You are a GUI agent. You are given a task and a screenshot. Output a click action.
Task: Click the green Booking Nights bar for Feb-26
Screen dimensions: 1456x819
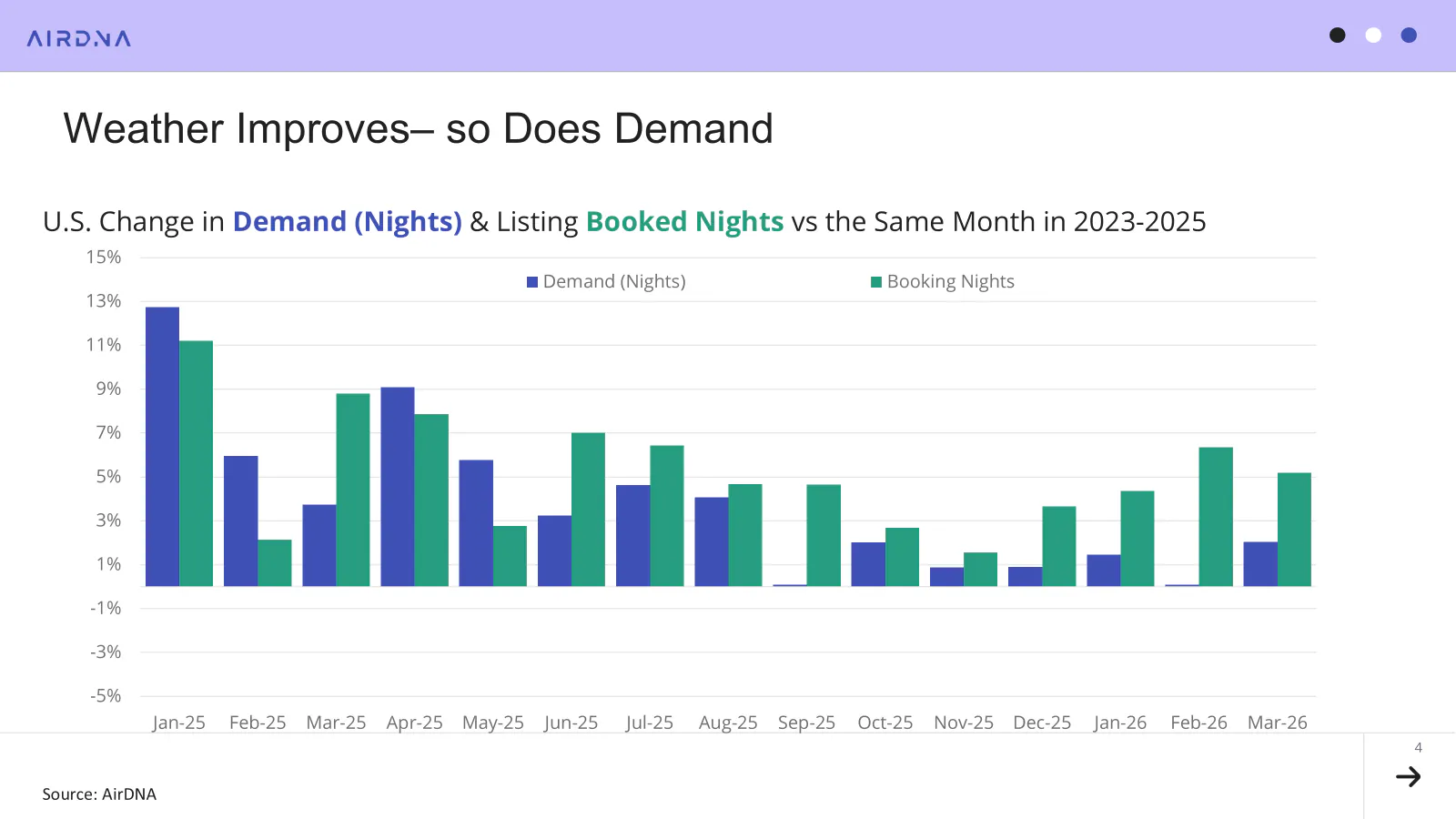coord(1216,517)
